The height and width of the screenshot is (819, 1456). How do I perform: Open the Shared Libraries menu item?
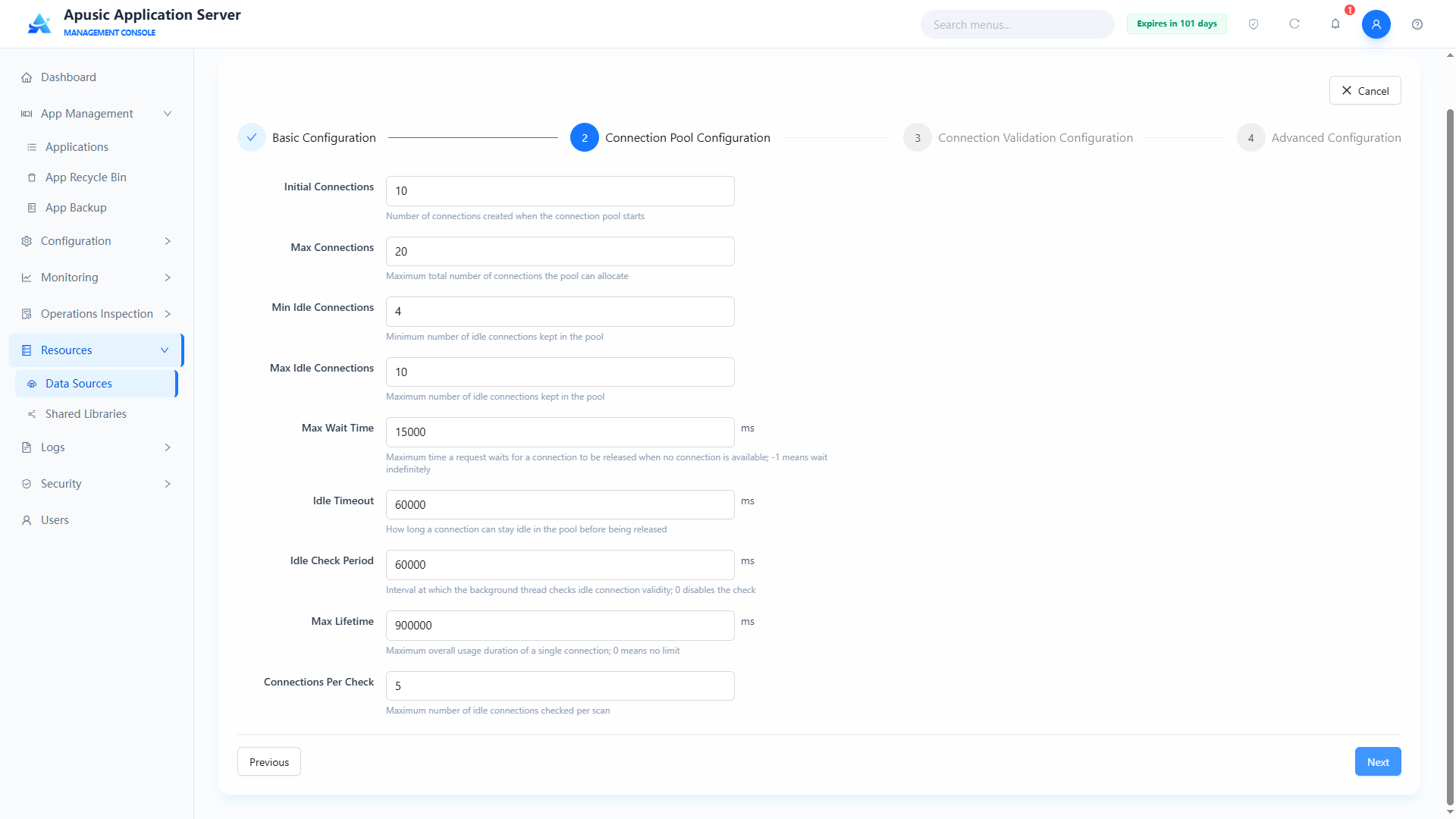click(97, 414)
